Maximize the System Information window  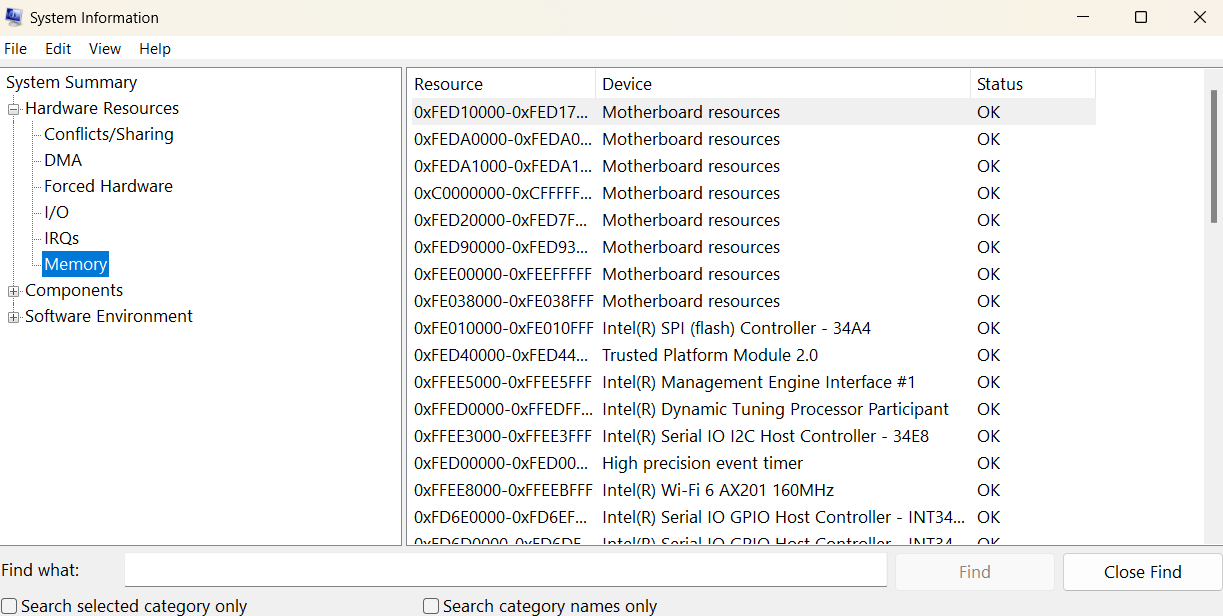[1141, 17]
